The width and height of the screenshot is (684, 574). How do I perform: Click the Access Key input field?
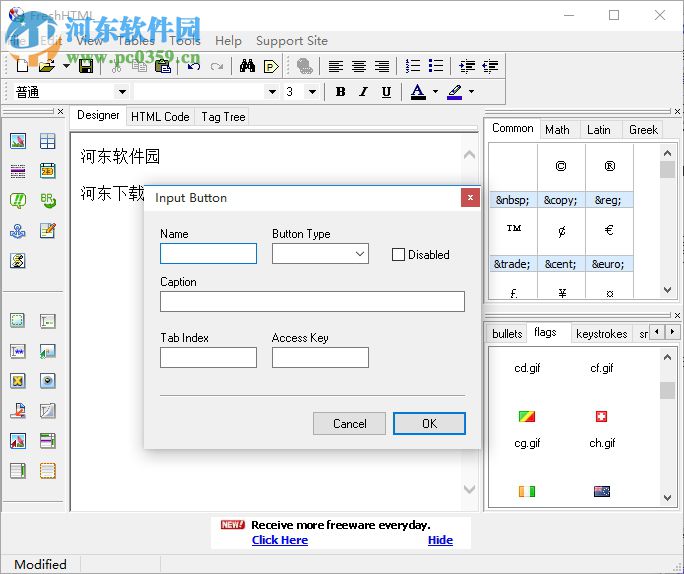[x=320, y=358]
